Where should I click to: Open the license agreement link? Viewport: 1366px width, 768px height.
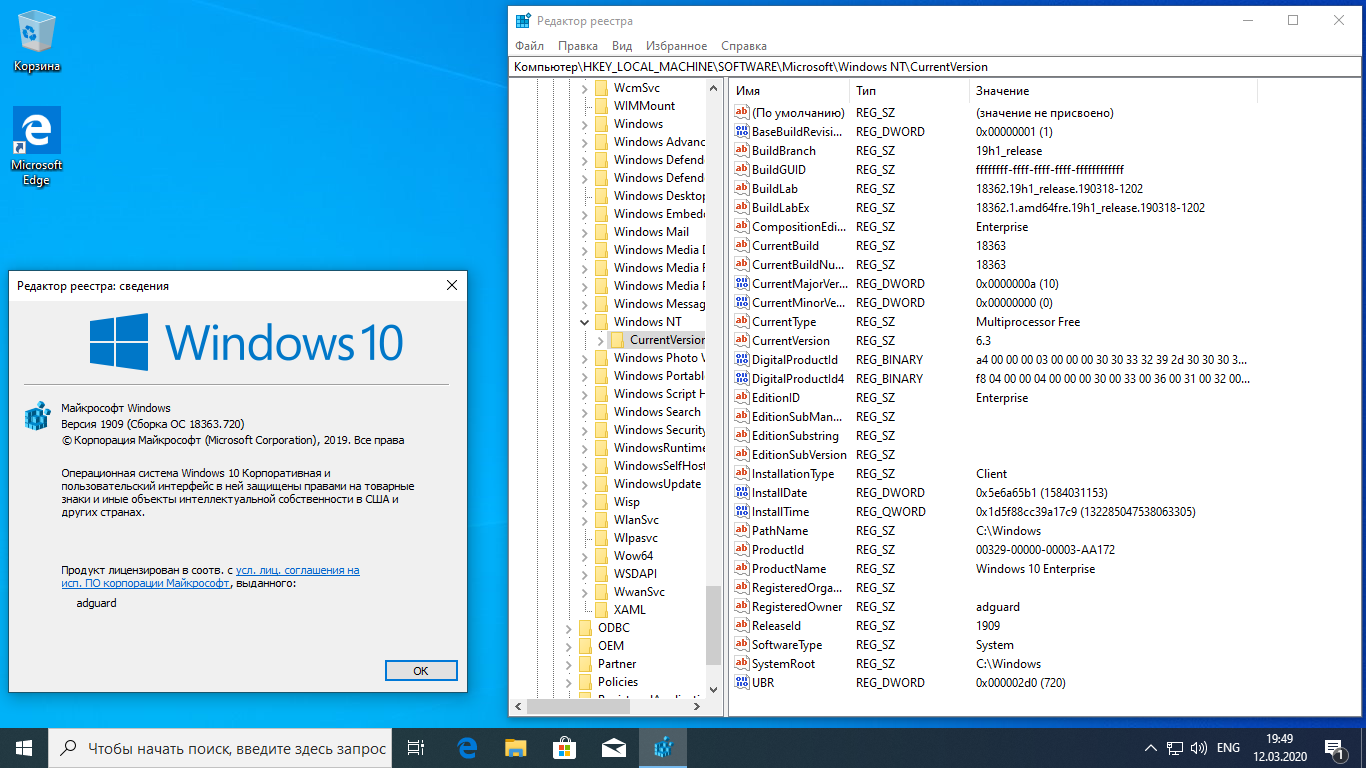pos(211,577)
